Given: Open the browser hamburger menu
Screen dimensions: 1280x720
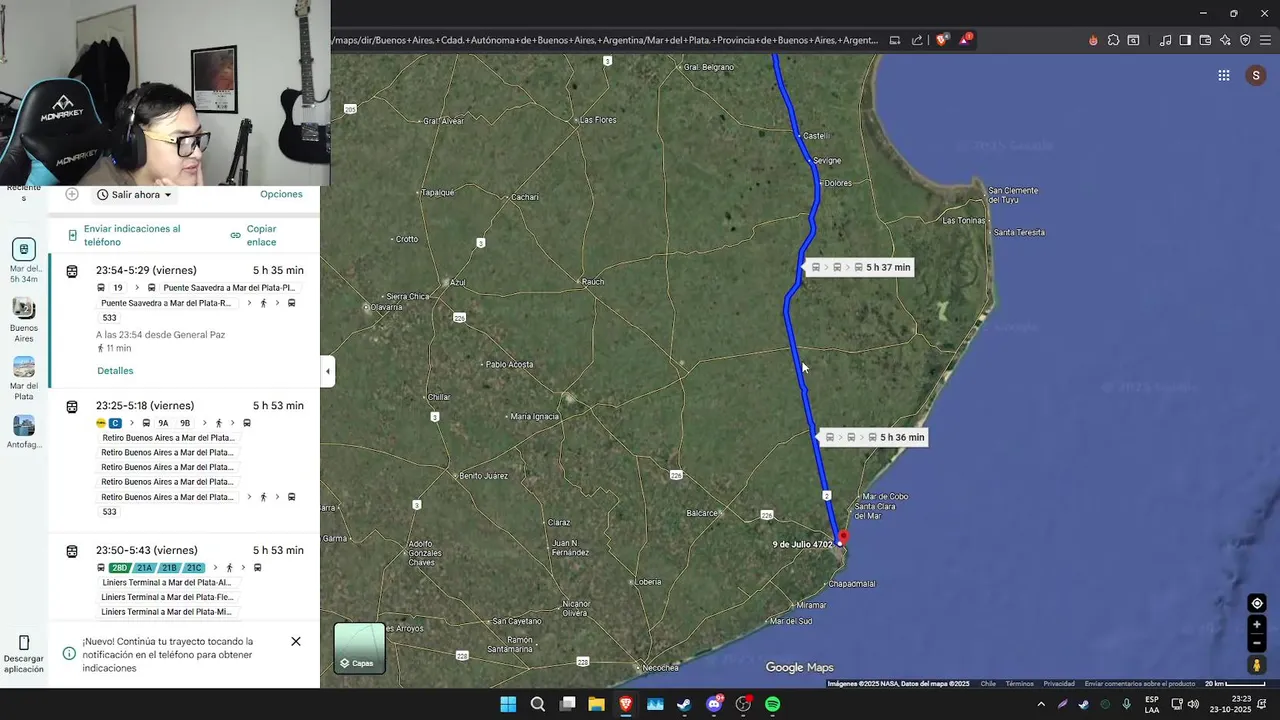Looking at the screenshot, I should point(1265,40).
